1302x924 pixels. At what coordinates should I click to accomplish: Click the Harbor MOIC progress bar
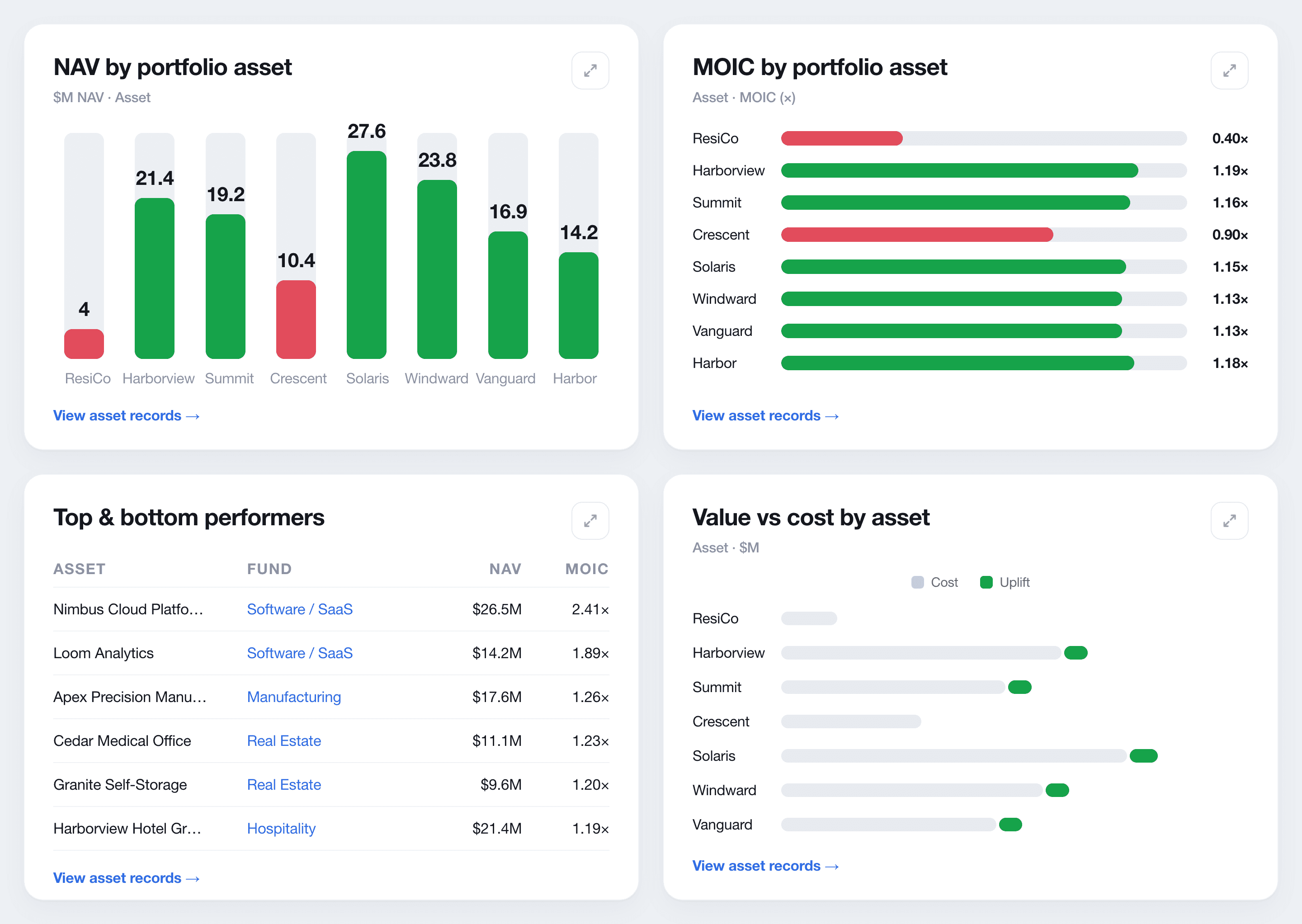[x=984, y=363]
